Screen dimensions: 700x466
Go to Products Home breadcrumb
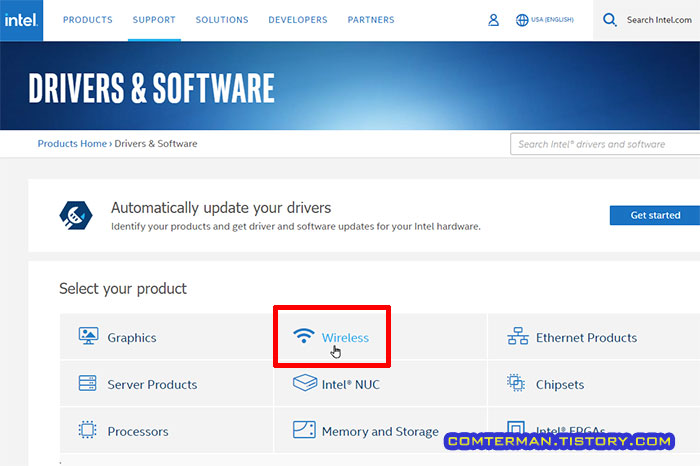[x=72, y=144]
